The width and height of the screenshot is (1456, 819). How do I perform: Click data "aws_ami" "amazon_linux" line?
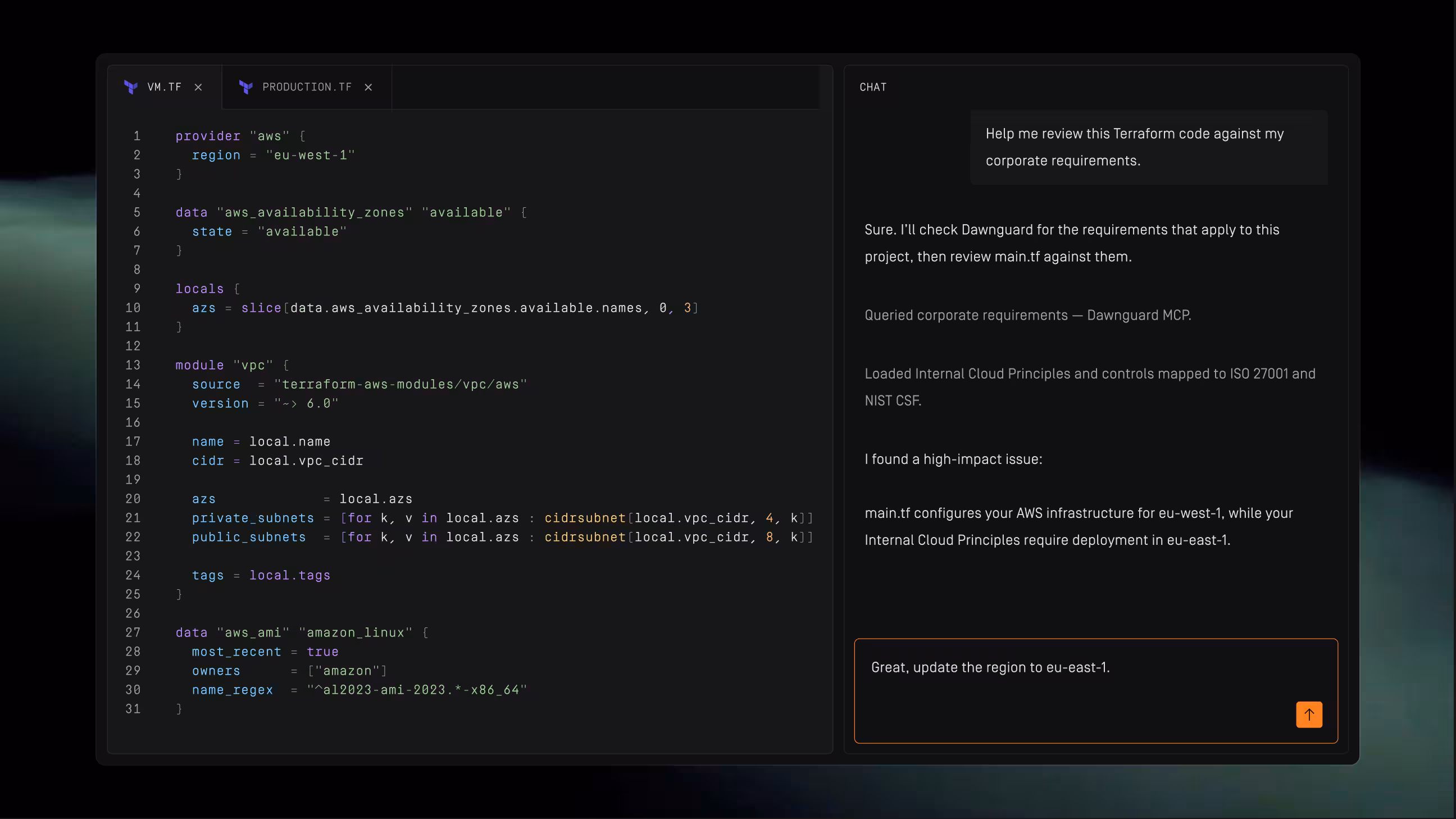coord(302,633)
